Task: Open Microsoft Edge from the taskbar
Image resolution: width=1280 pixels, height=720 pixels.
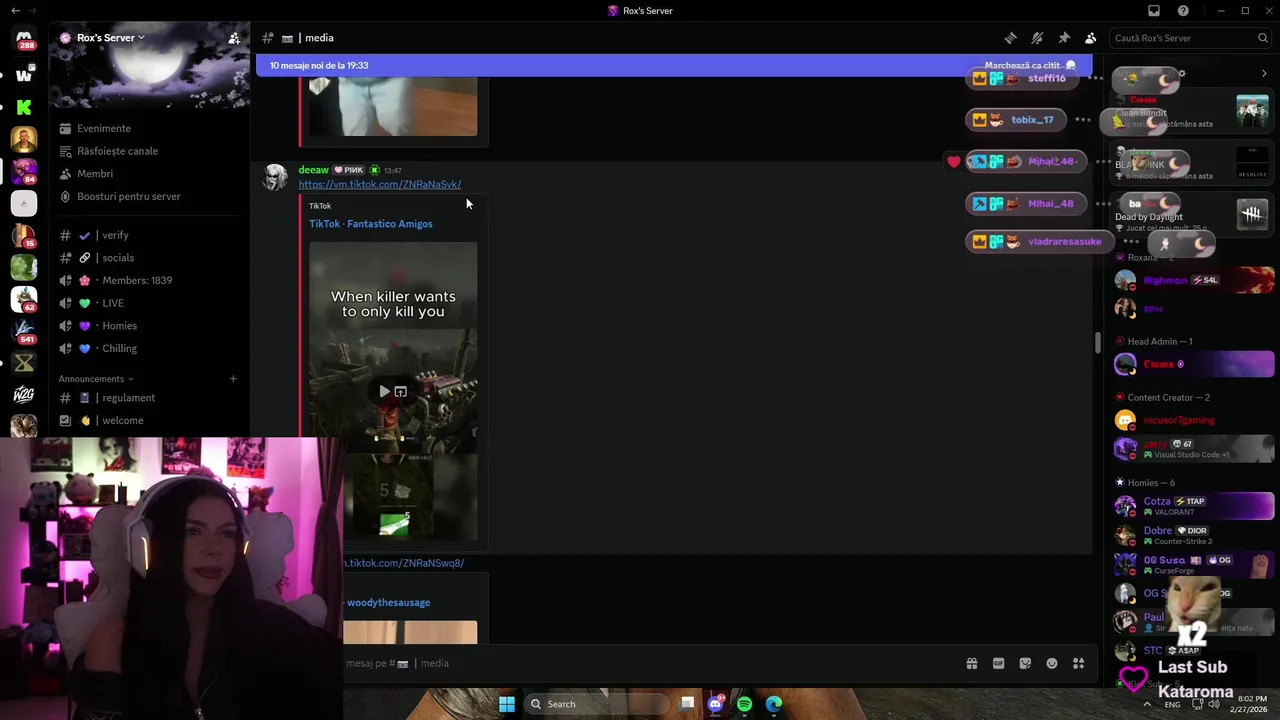Action: [774, 704]
